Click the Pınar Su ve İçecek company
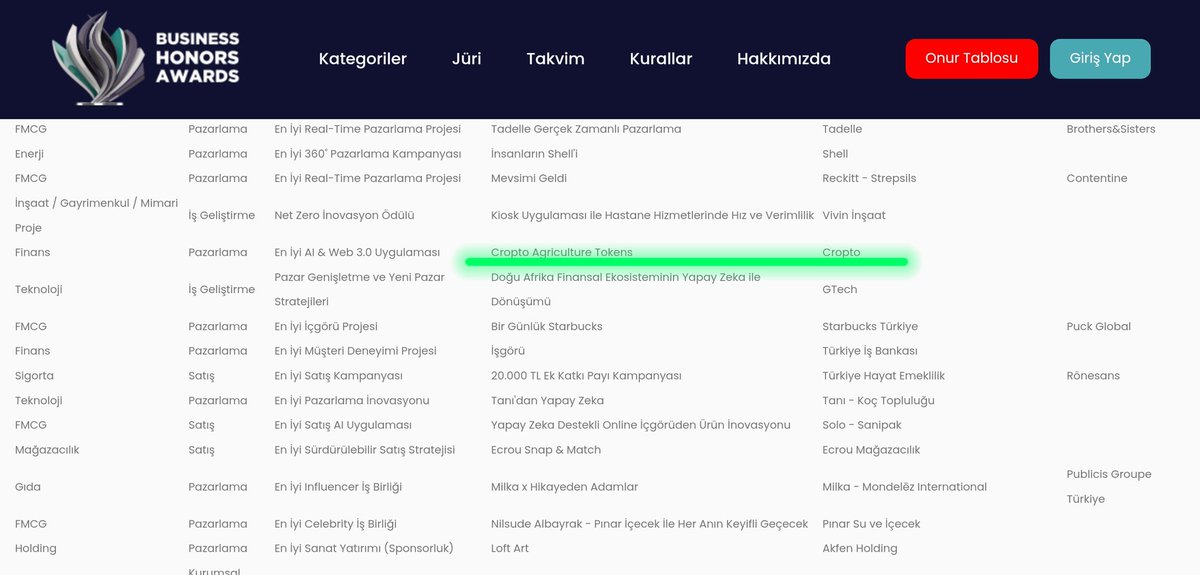The height and width of the screenshot is (575, 1200). pos(871,524)
